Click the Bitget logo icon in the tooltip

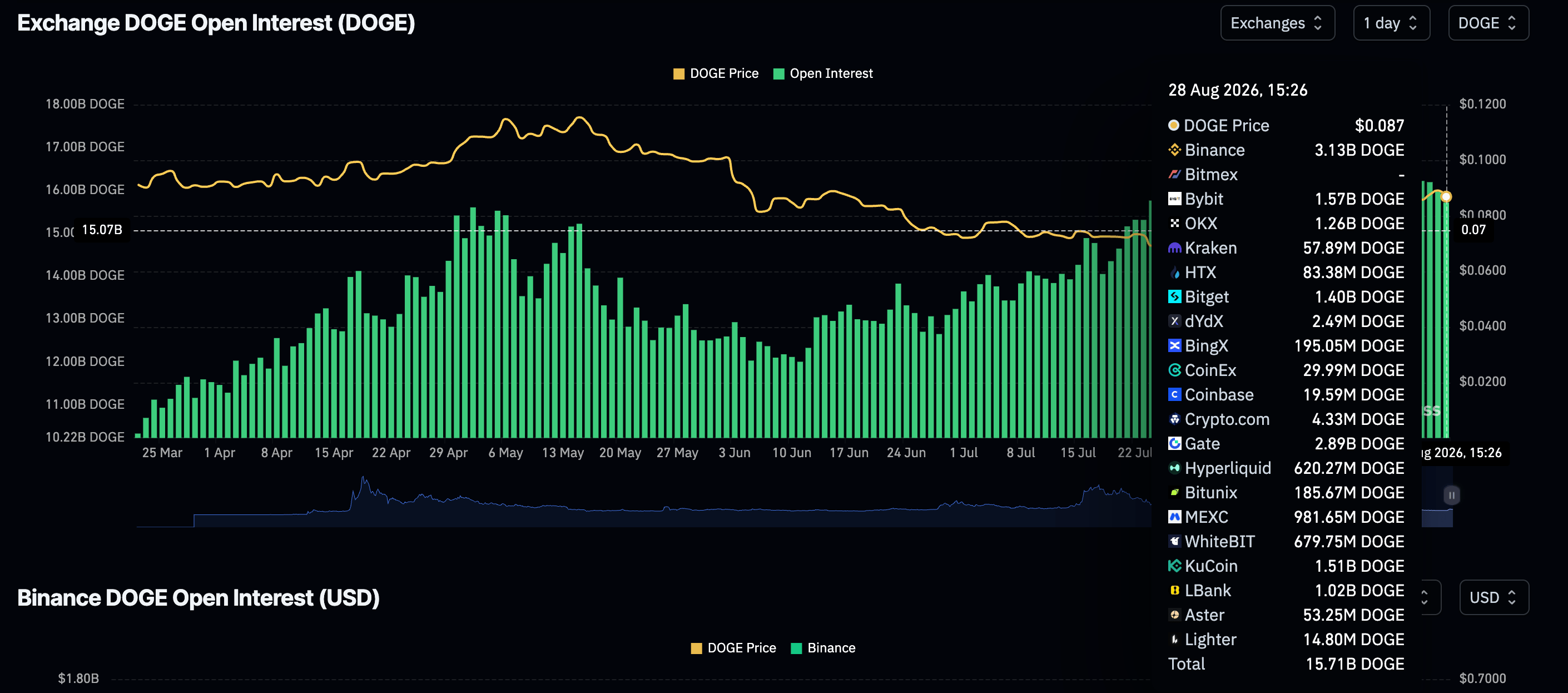point(1174,296)
